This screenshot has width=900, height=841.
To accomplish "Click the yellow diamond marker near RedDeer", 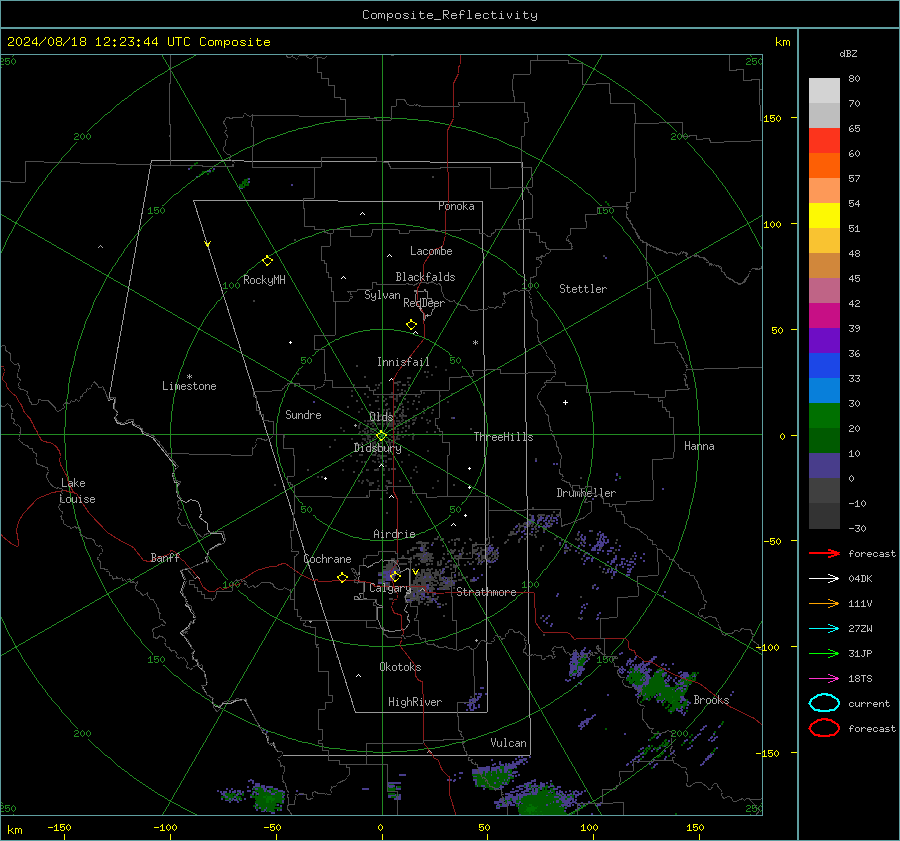I will tap(411, 325).
